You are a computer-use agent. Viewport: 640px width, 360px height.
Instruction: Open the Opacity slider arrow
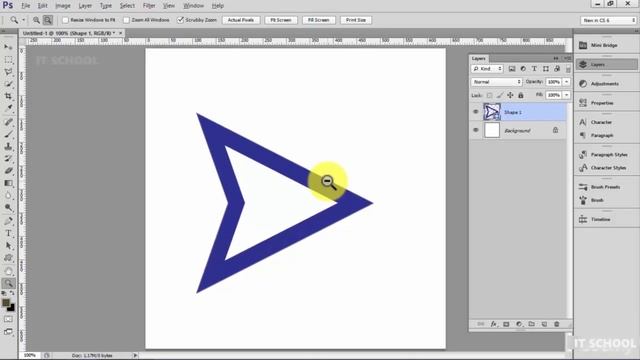[567, 82]
